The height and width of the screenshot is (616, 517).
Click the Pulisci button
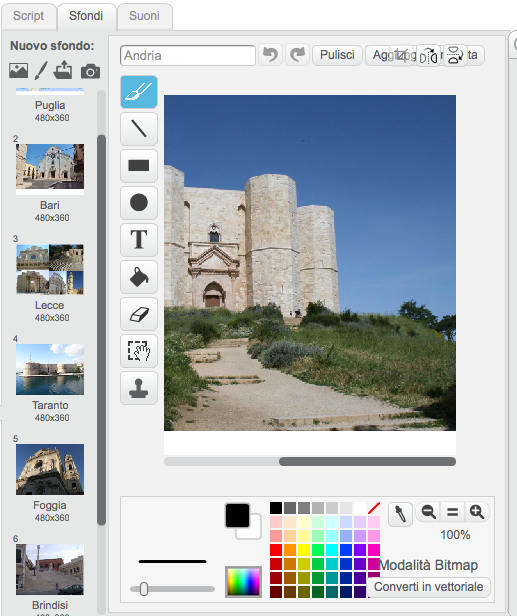pos(337,55)
